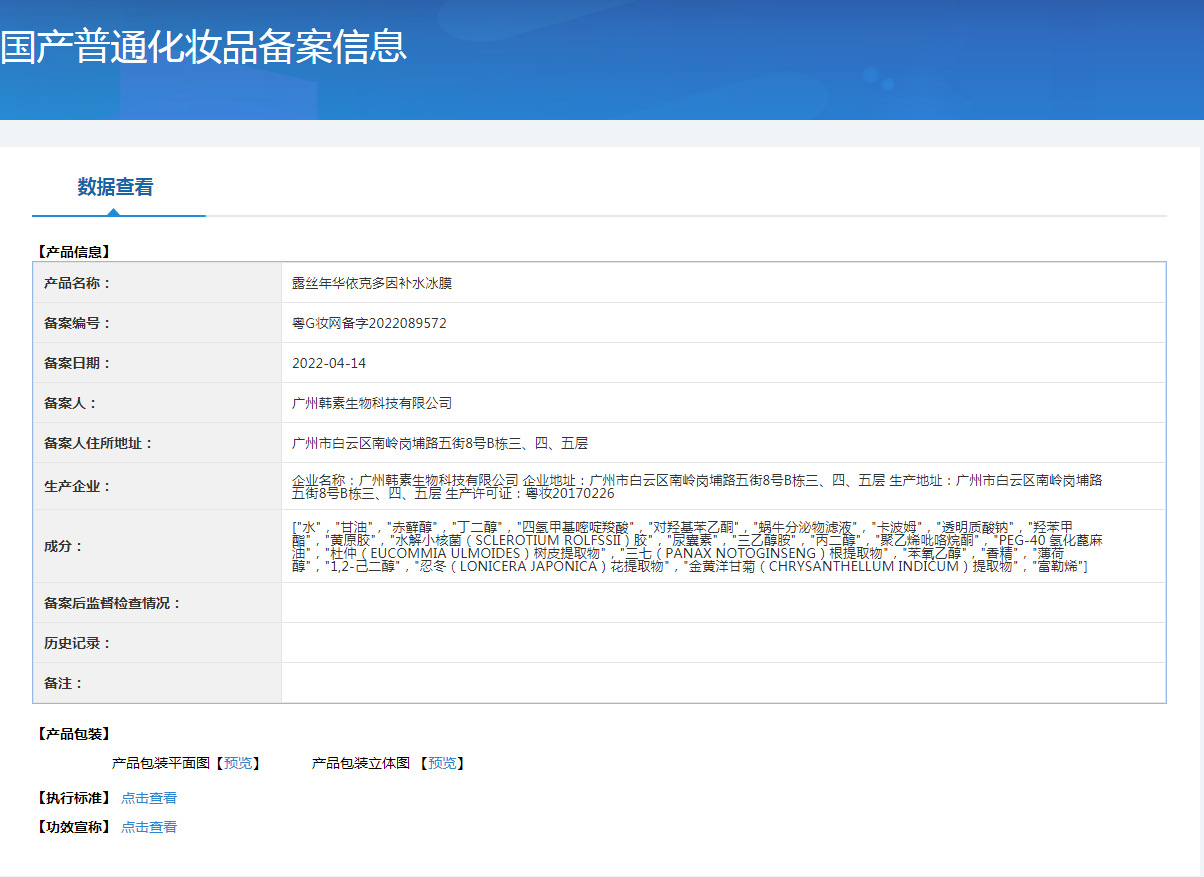Open 点击查看 link beside 功效宣称
This screenshot has height=877, width=1204.
coord(149,827)
